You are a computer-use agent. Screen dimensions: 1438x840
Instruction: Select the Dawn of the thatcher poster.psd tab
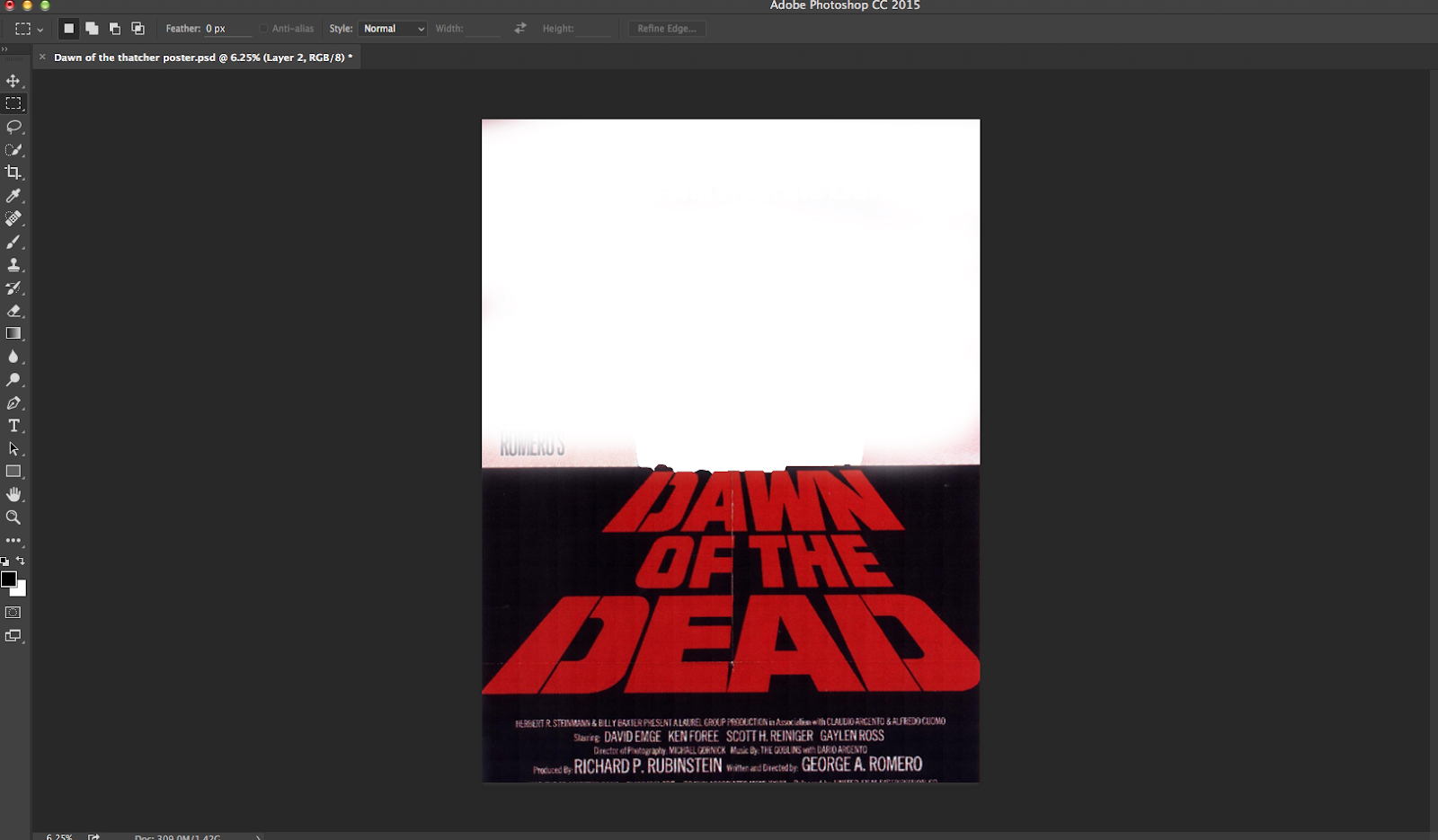pyautogui.click(x=202, y=57)
